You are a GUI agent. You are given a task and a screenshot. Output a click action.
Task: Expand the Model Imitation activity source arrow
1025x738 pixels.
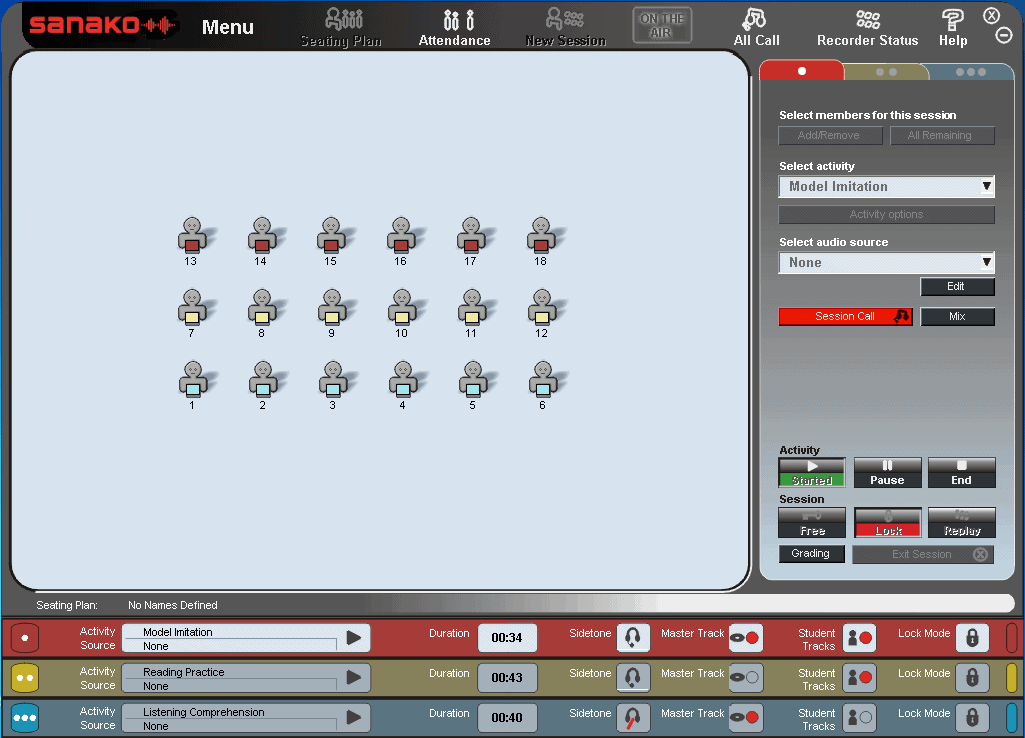(x=354, y=638)
